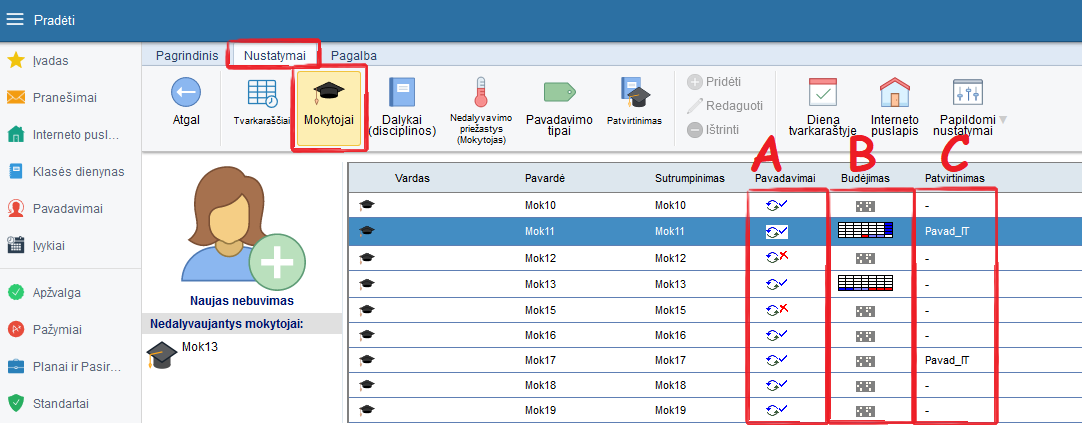Open Pavadavimo tipai tag icon
The height and width of the screenshot is (425, 1082).
tap(559, 93)
